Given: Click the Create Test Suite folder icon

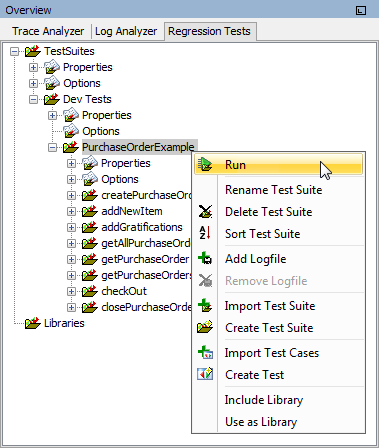Looking at the screenshot, I should [x=205, y=327].
